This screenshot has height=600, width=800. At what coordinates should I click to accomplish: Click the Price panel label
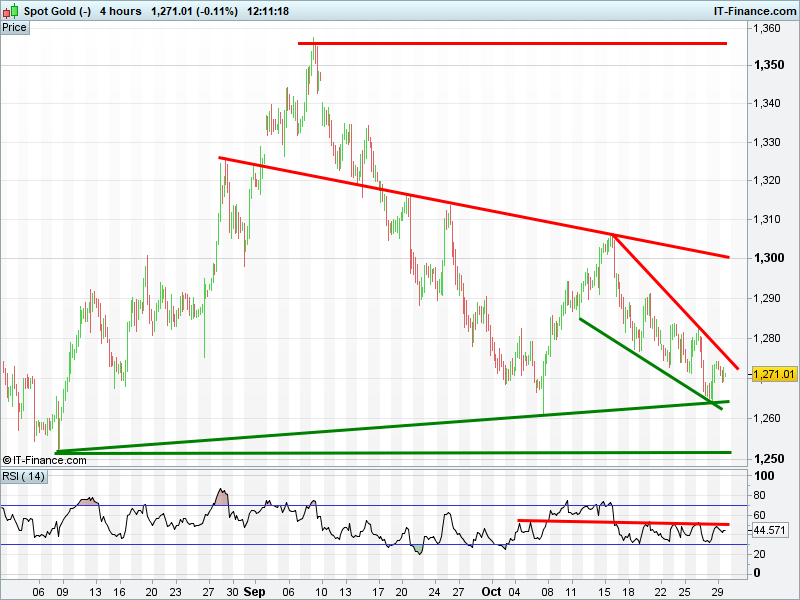[14, 28]
